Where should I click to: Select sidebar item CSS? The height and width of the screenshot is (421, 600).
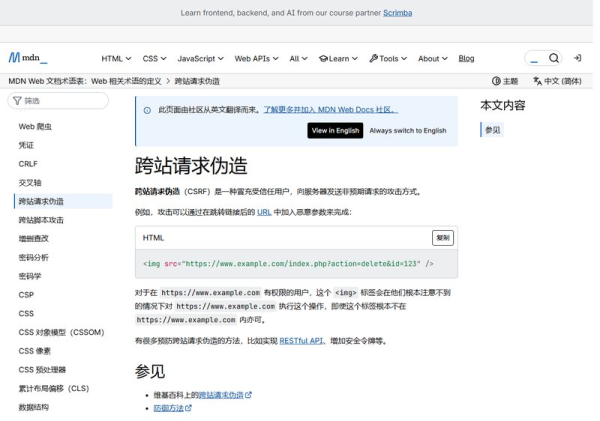point(26,313)
